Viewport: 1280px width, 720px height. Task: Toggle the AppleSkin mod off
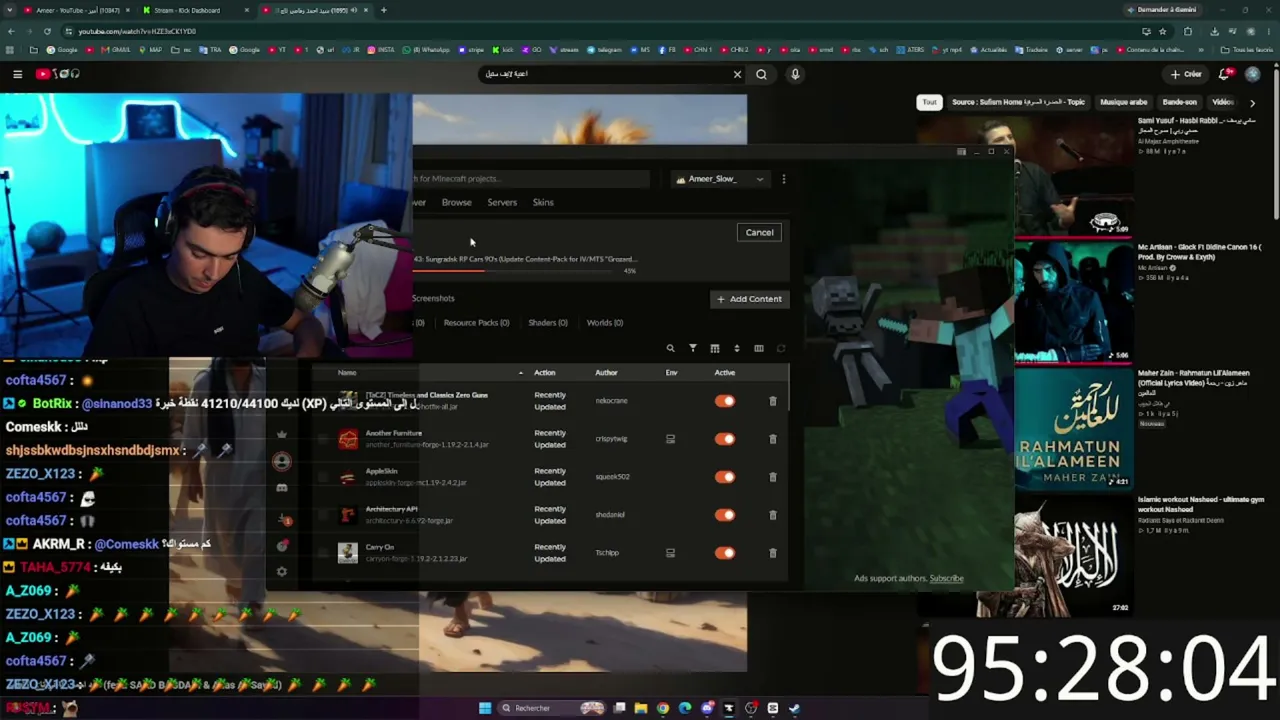coord(725,477)
